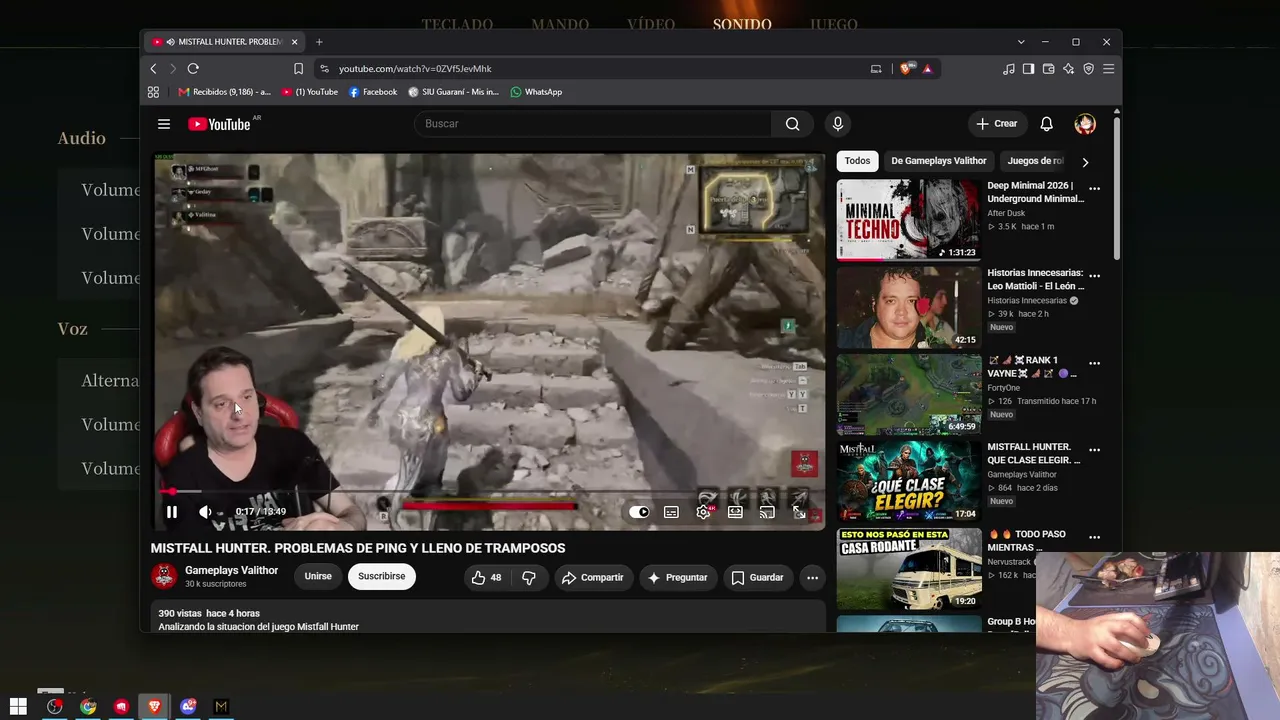The height and width of the screenshot is (720, 1280).
Task: Open options for RANK 1 VAYNE video
Action: pyautogui.click(x=1094, y=363)
